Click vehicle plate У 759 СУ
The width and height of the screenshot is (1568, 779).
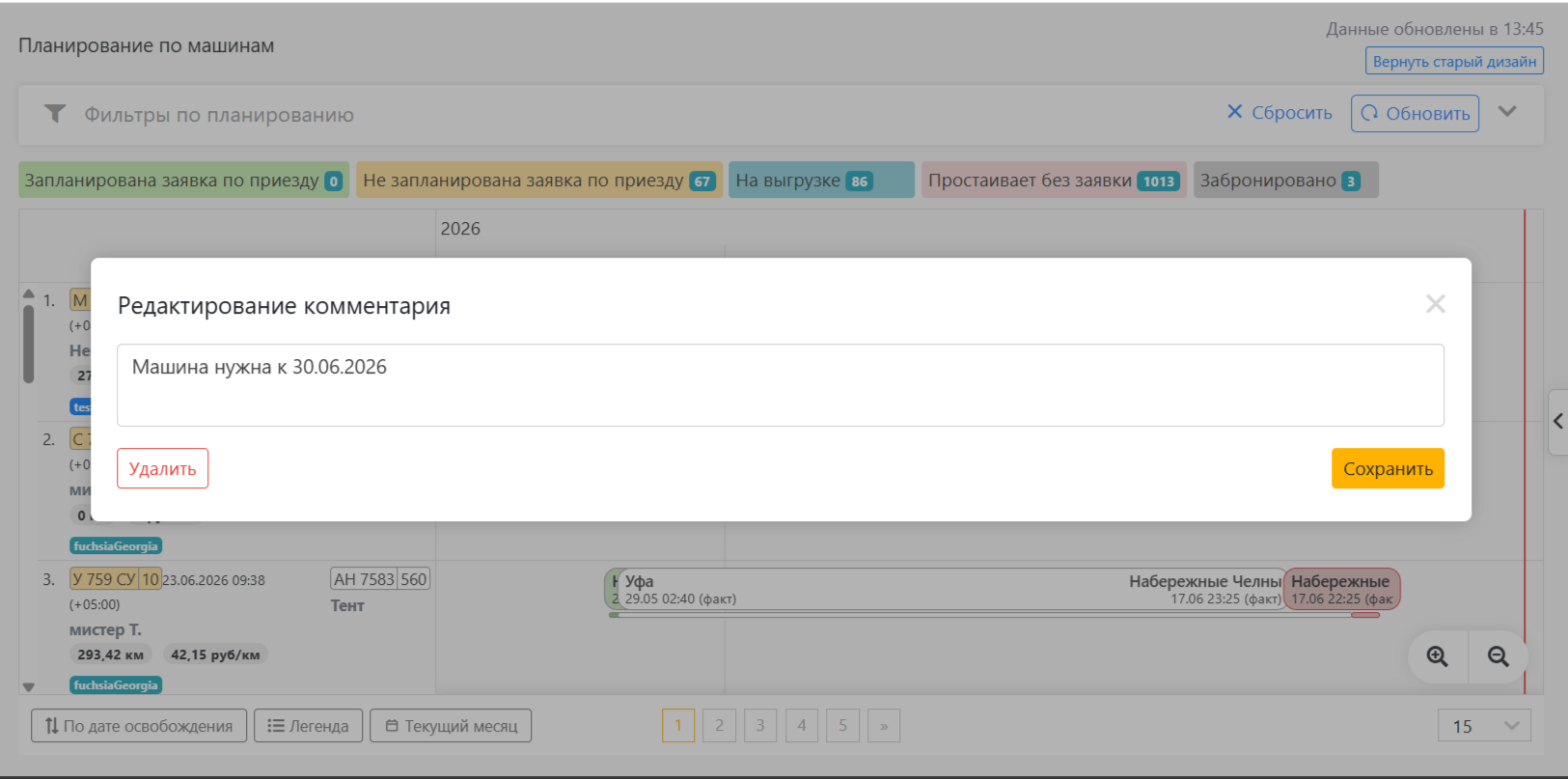click(115, 579)
